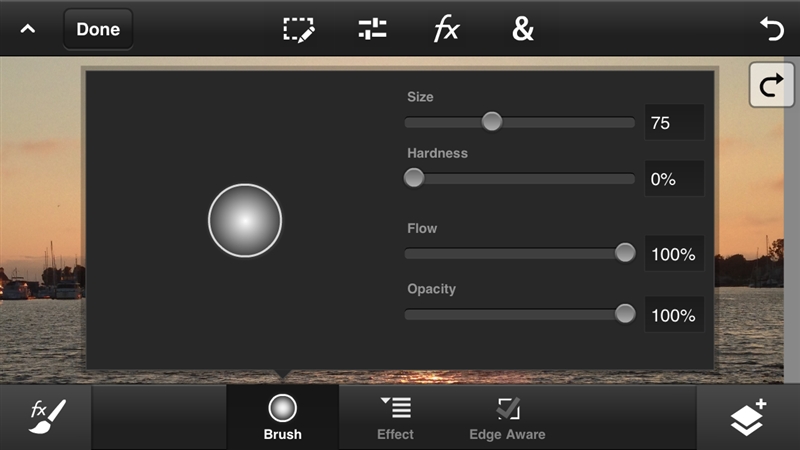This screenshot has height=450, width=800.
Task: Toggle the Edge Aware option
Action: [x=507, y=417]
